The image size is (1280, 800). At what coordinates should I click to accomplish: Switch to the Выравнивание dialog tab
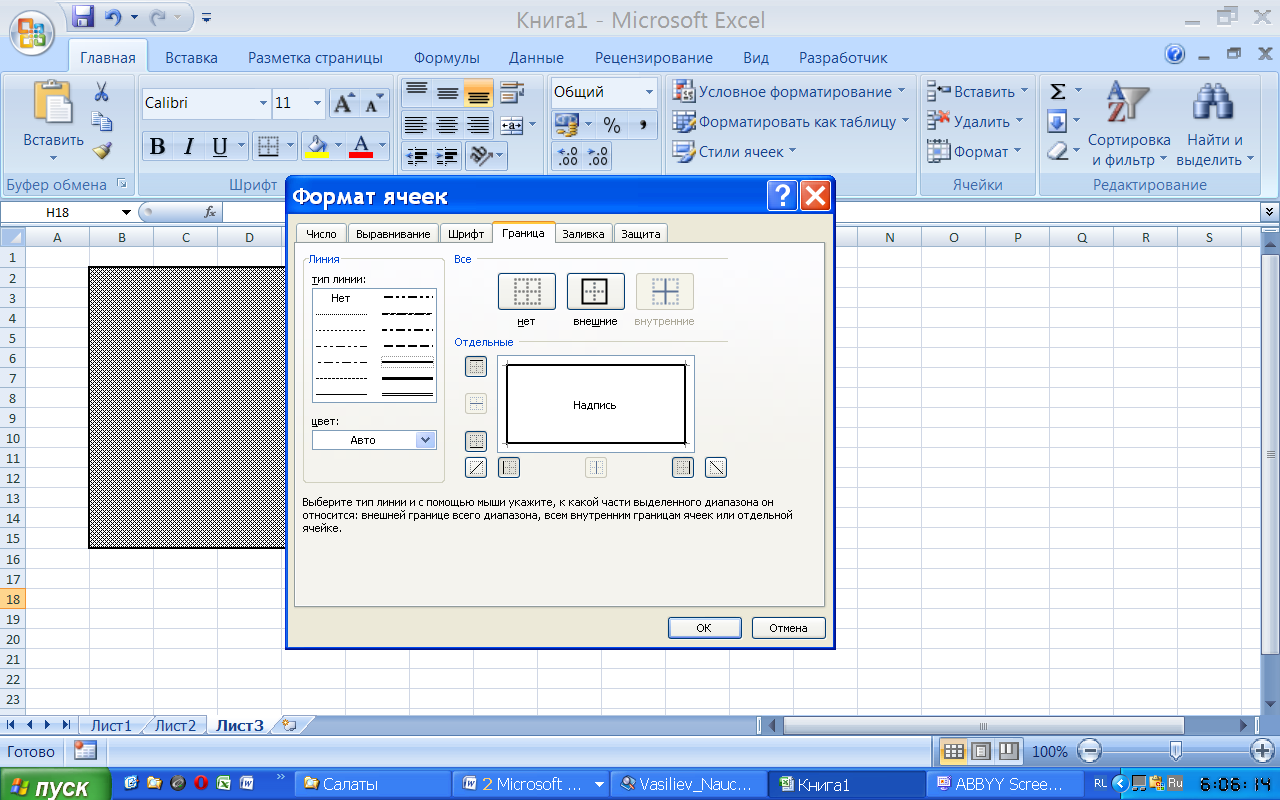394,233
